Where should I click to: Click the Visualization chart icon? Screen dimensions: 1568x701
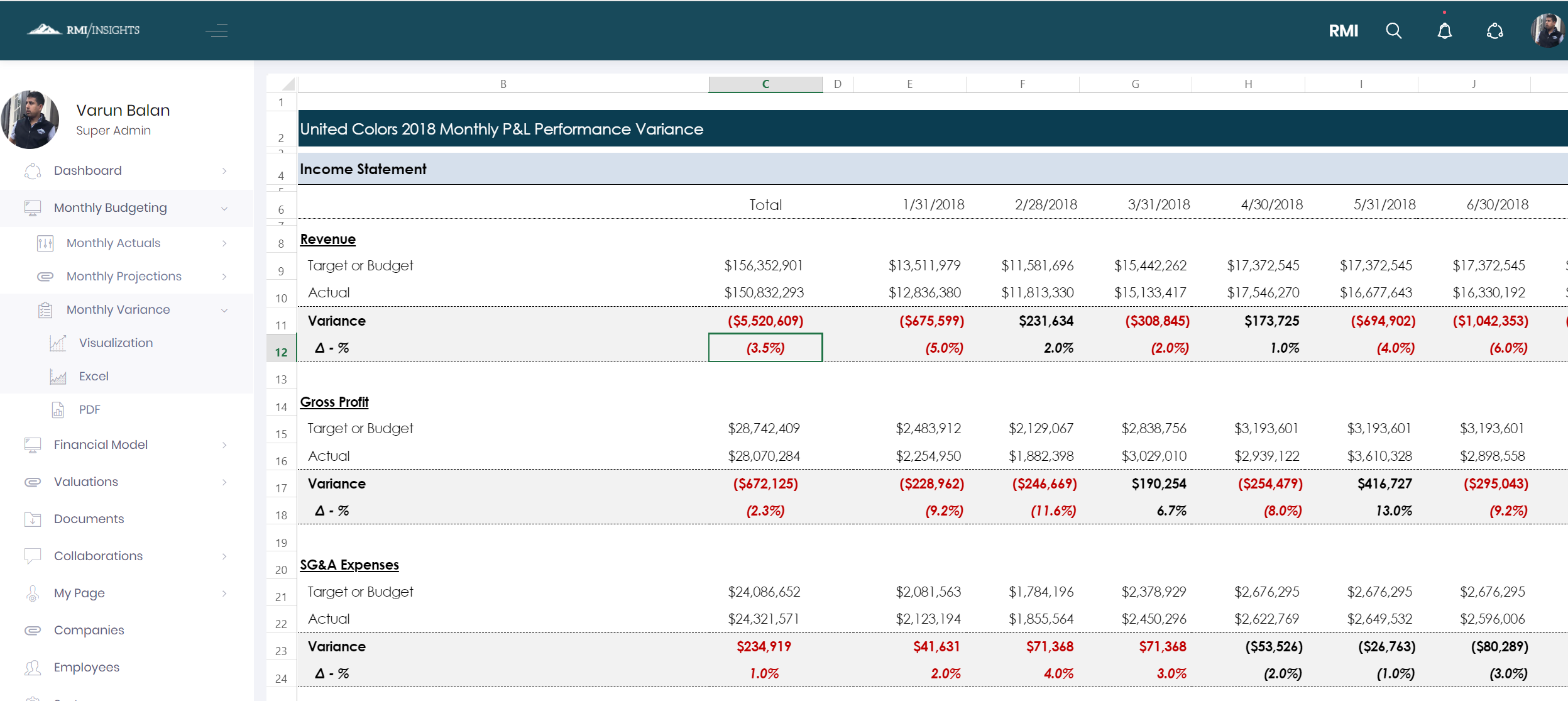pos(58,343)
